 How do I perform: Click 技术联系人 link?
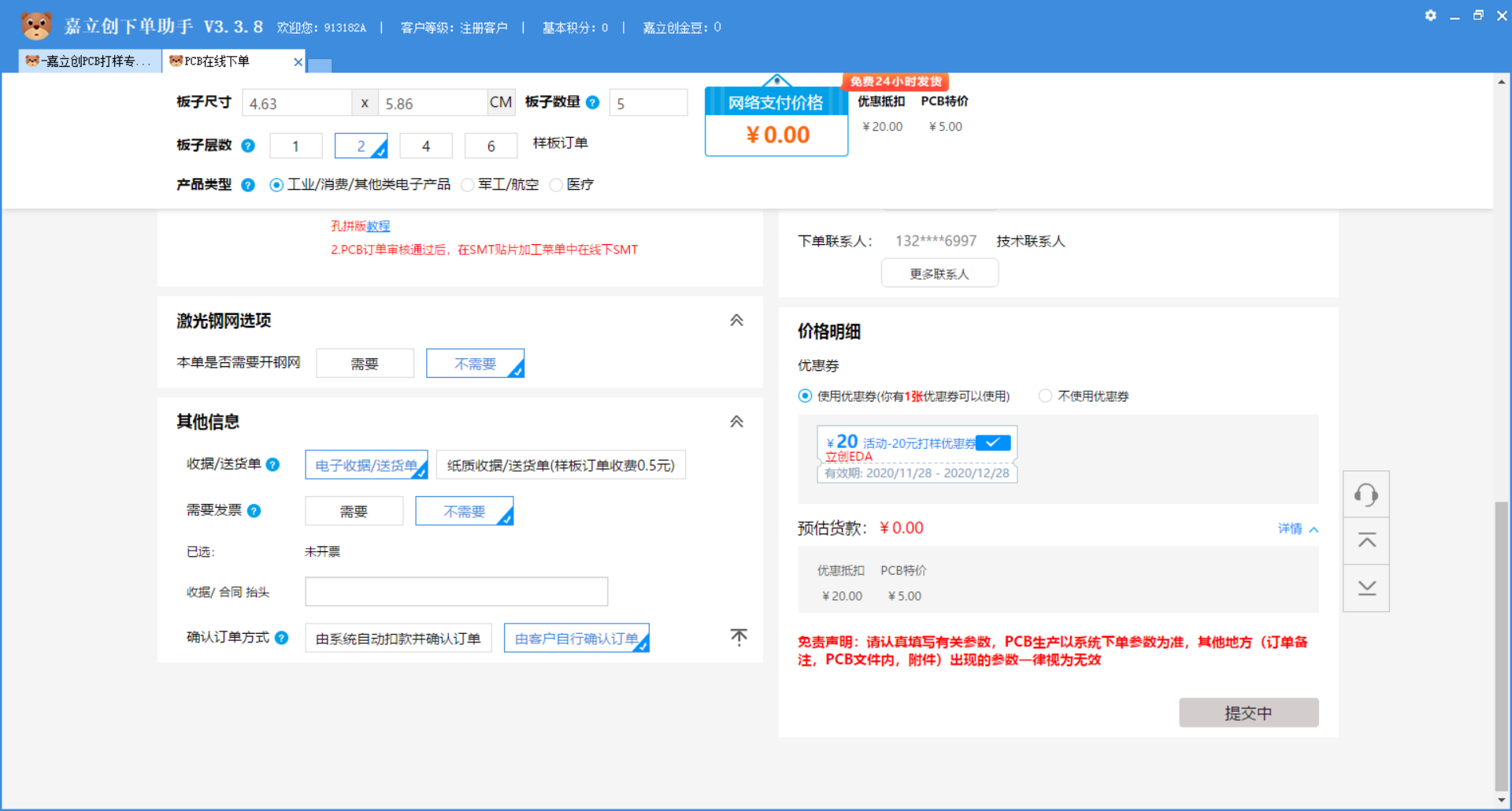[1030, 241]
